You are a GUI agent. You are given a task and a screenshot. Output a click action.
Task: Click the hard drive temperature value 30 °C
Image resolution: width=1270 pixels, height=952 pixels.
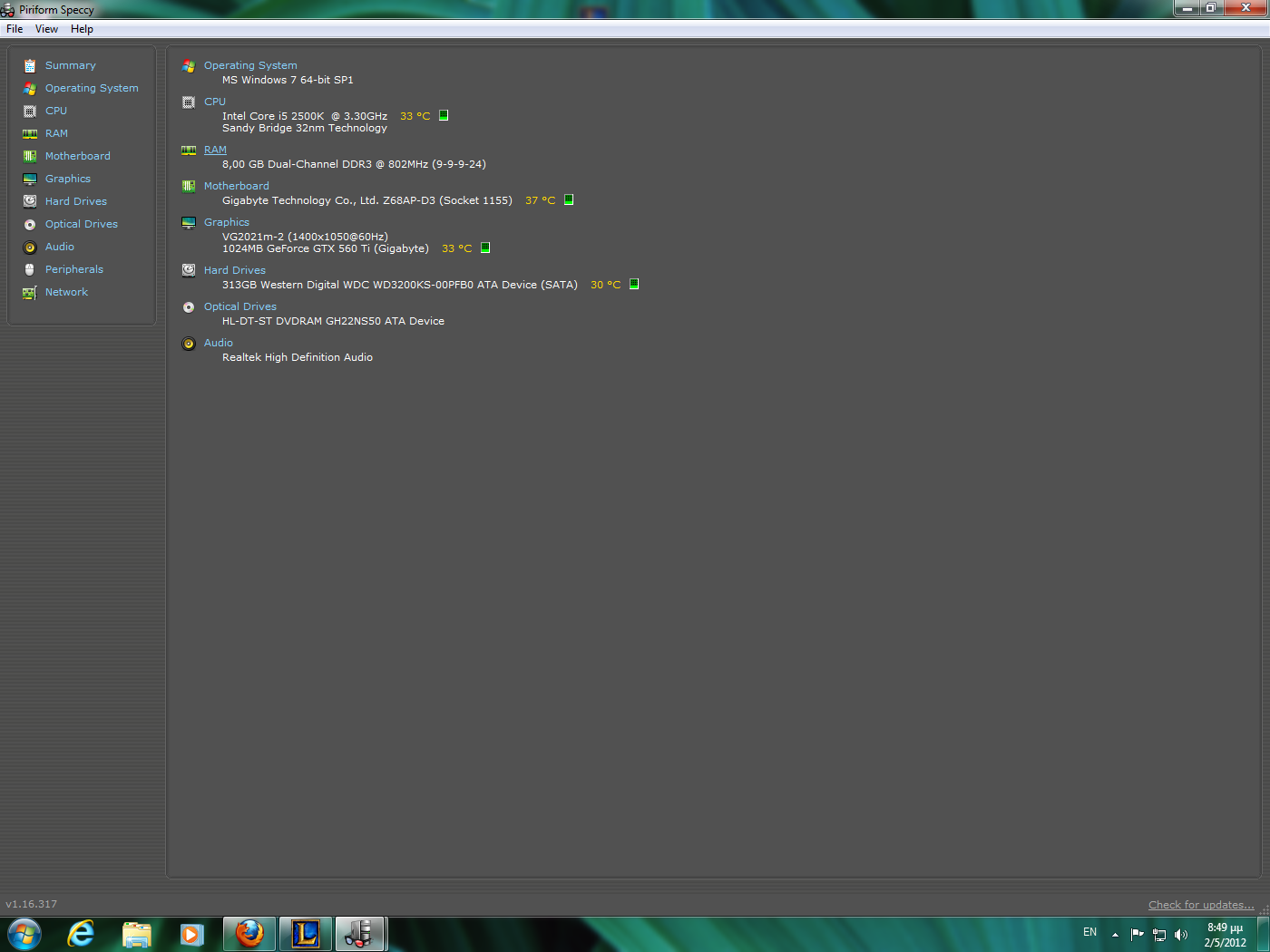pos(606,285)
